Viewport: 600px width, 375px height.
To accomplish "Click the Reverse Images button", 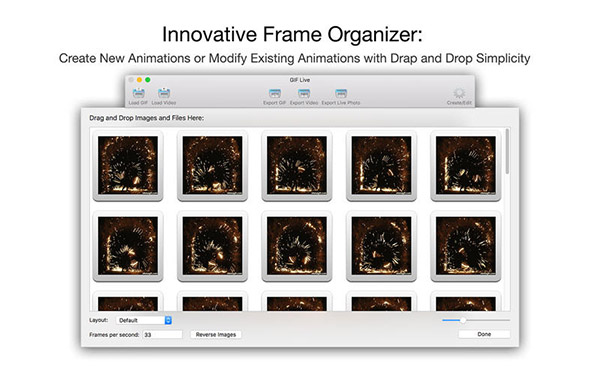I will point(216,334).
